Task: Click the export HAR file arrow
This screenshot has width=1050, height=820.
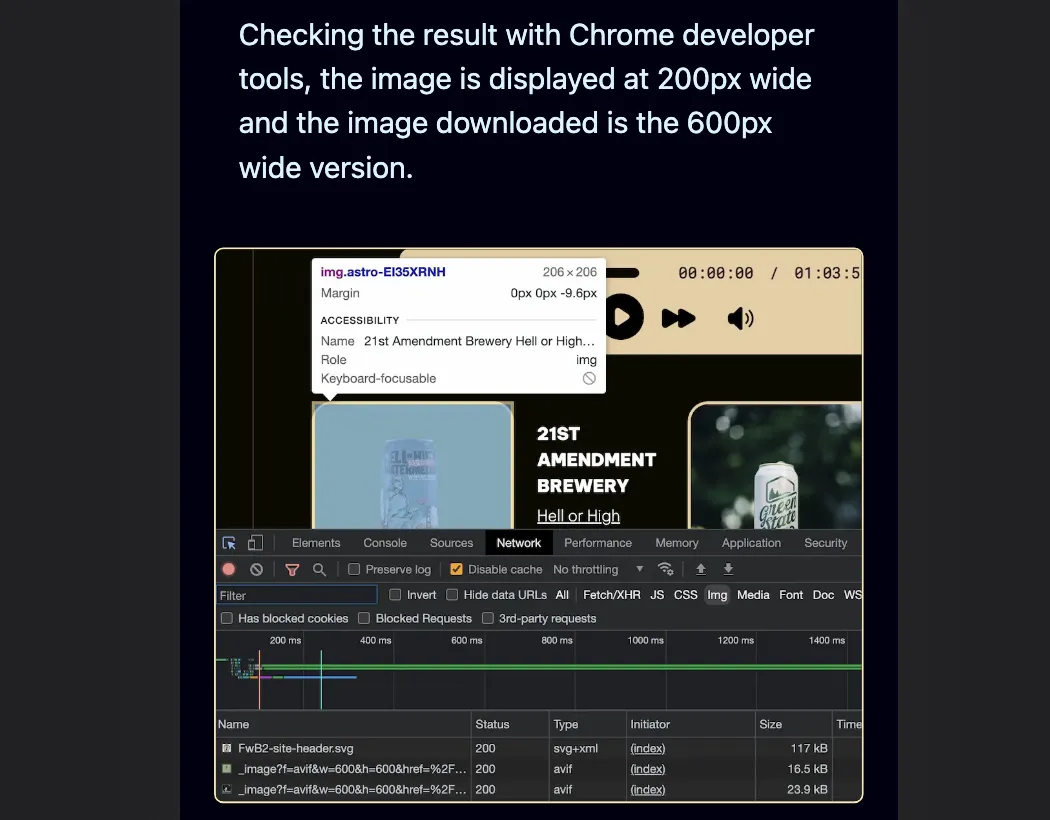Action: coord(729,568)
